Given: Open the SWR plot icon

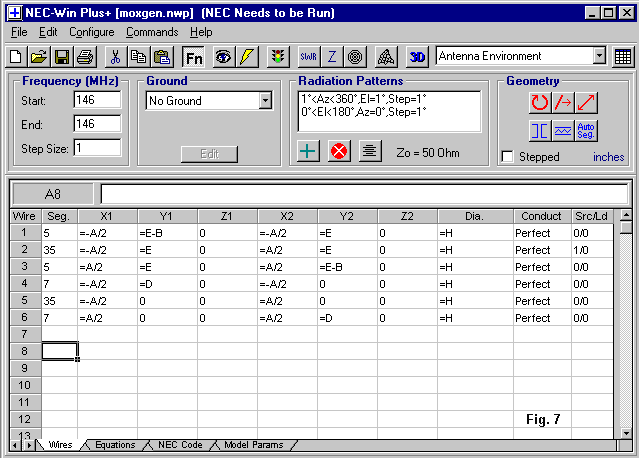Looking at the screenshot, I should 310,57.
